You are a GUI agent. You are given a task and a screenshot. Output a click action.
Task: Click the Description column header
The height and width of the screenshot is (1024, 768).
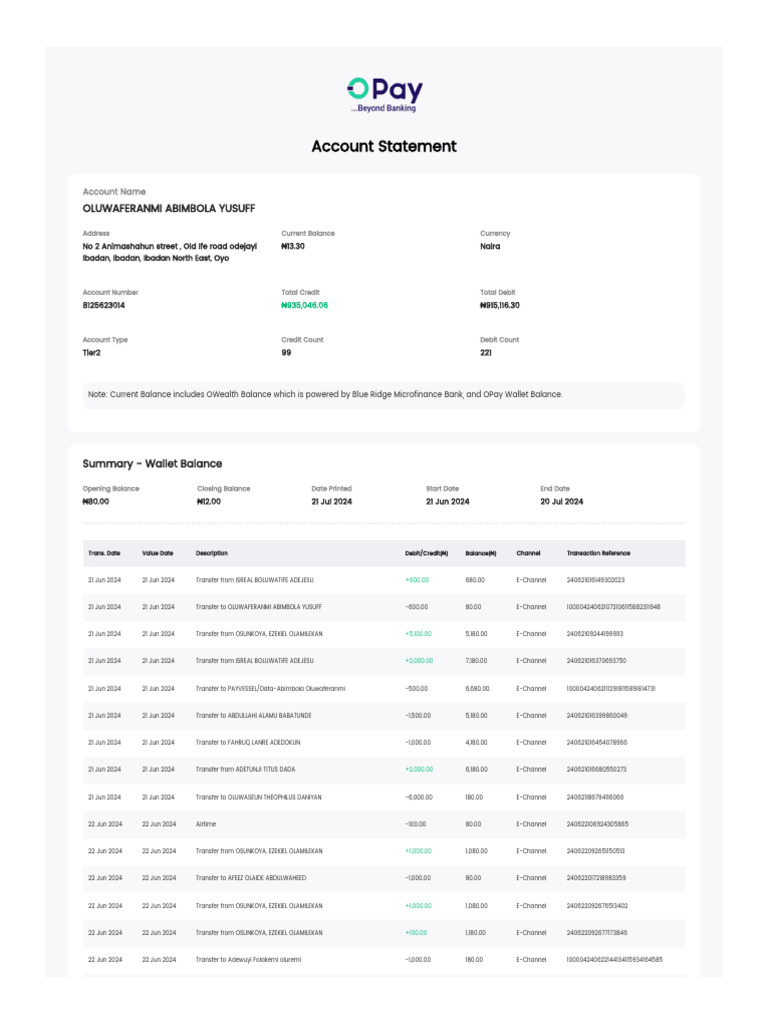212,553
